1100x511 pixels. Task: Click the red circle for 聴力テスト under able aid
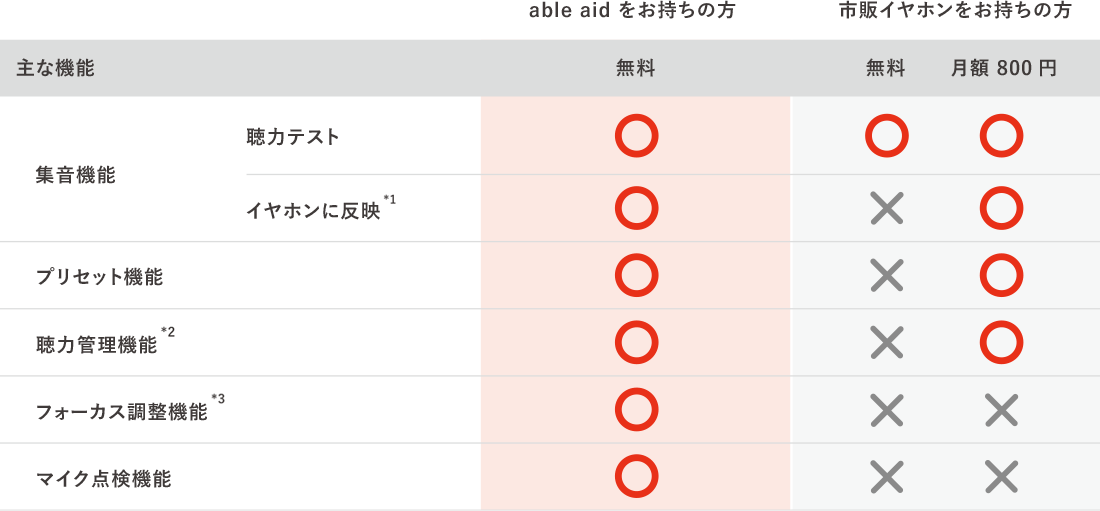point(636,136)
